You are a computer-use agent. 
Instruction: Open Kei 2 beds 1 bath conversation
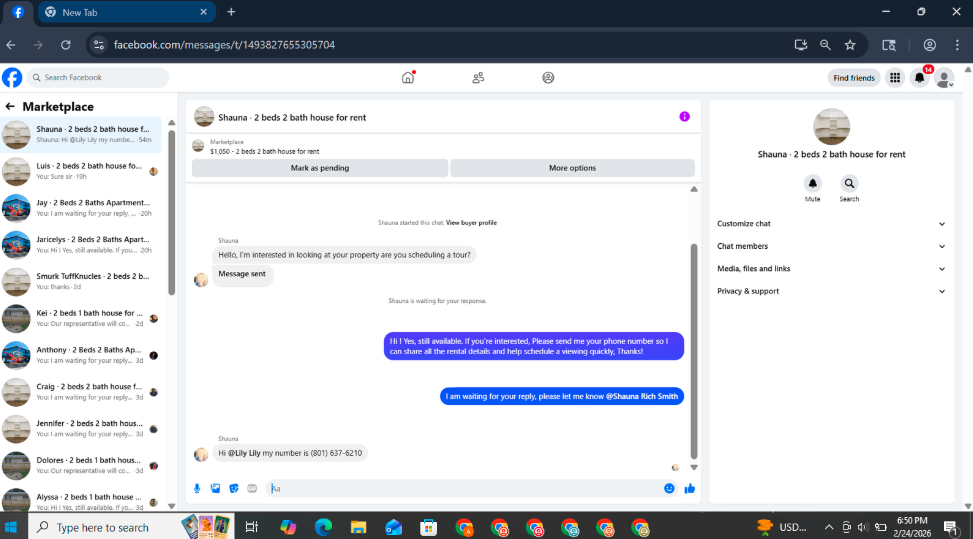81,318
